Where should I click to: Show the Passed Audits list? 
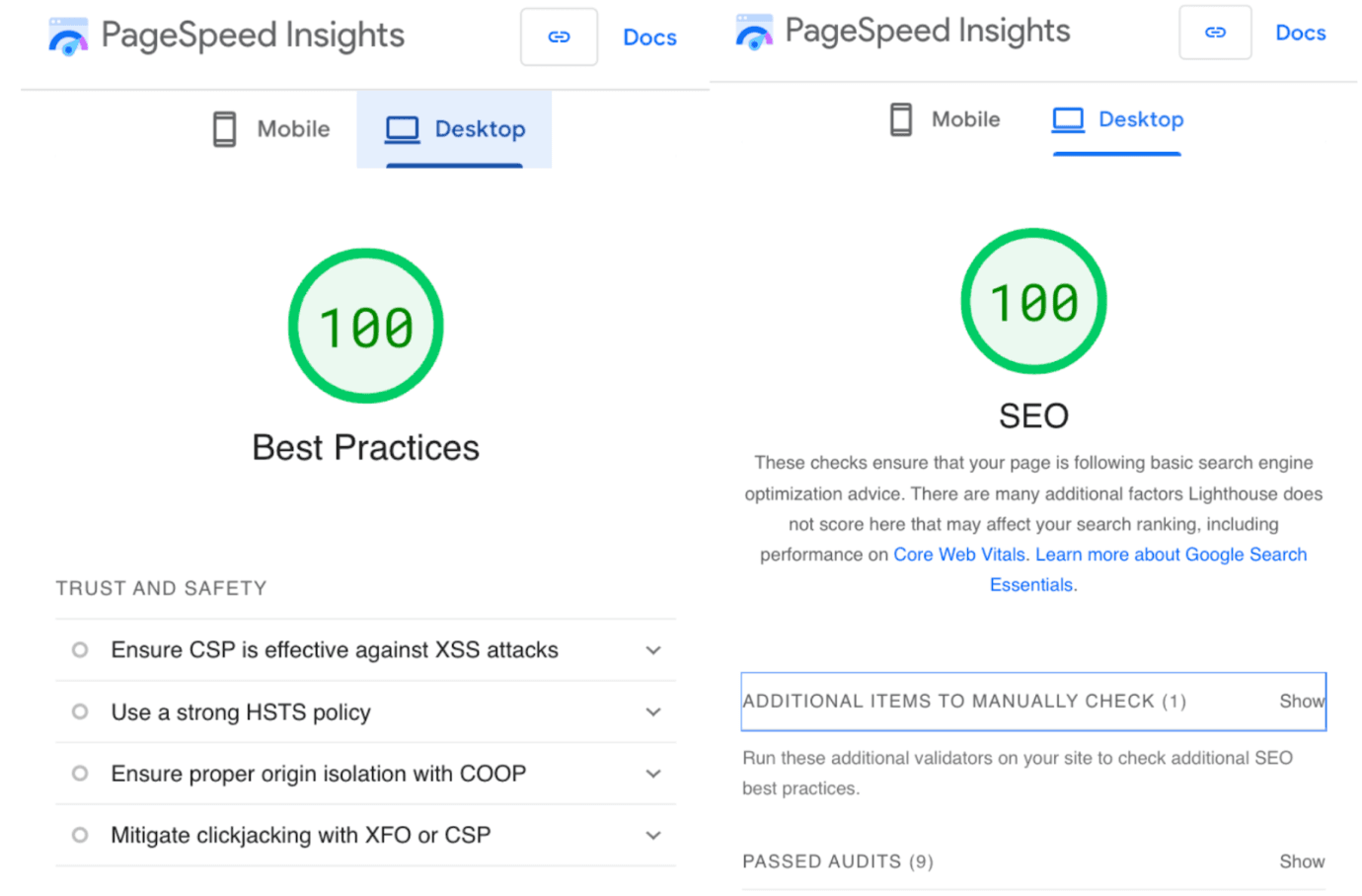point(1301,861)
